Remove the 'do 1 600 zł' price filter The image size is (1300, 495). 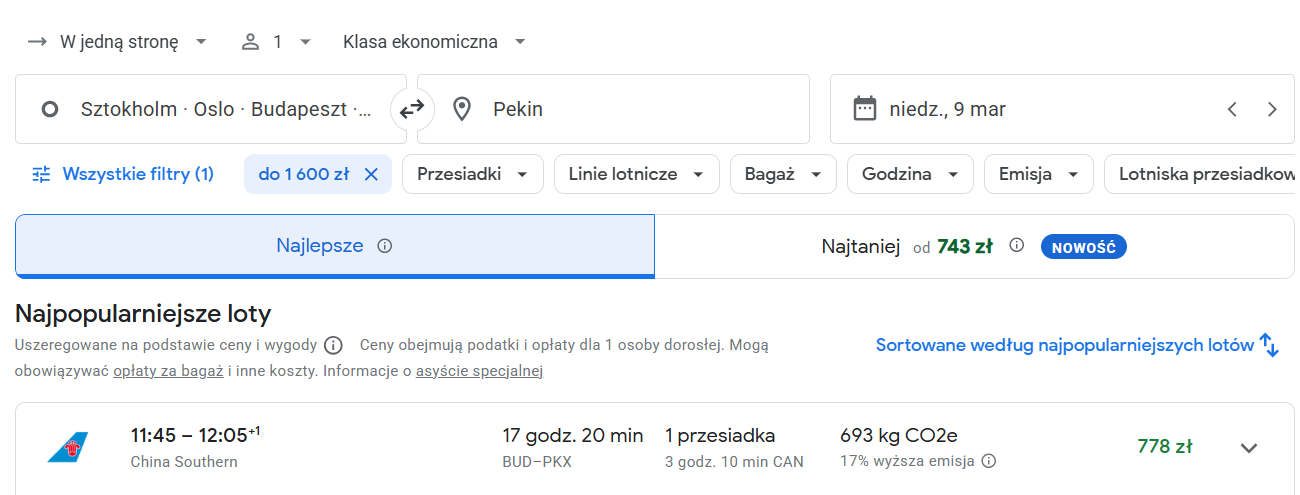pos(371,174)
